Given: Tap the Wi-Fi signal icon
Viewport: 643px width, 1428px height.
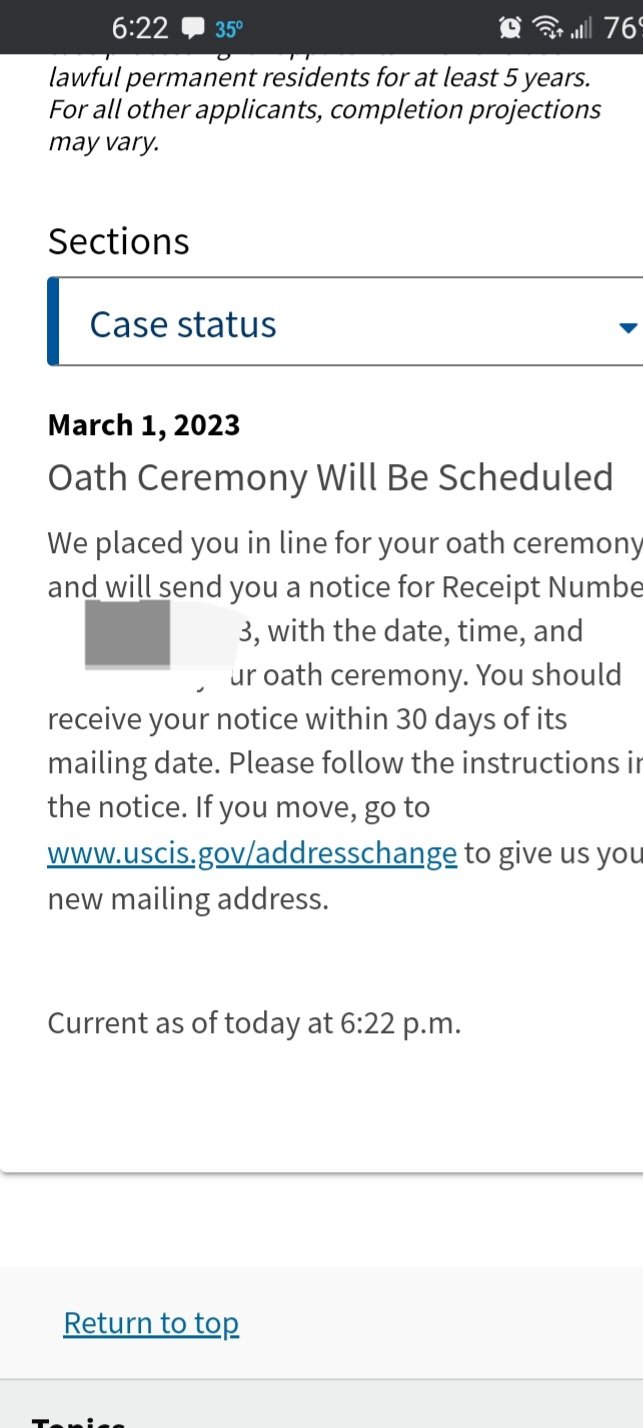Looking at the screenshot, I should pyautogui.click(x=547, y=27).
